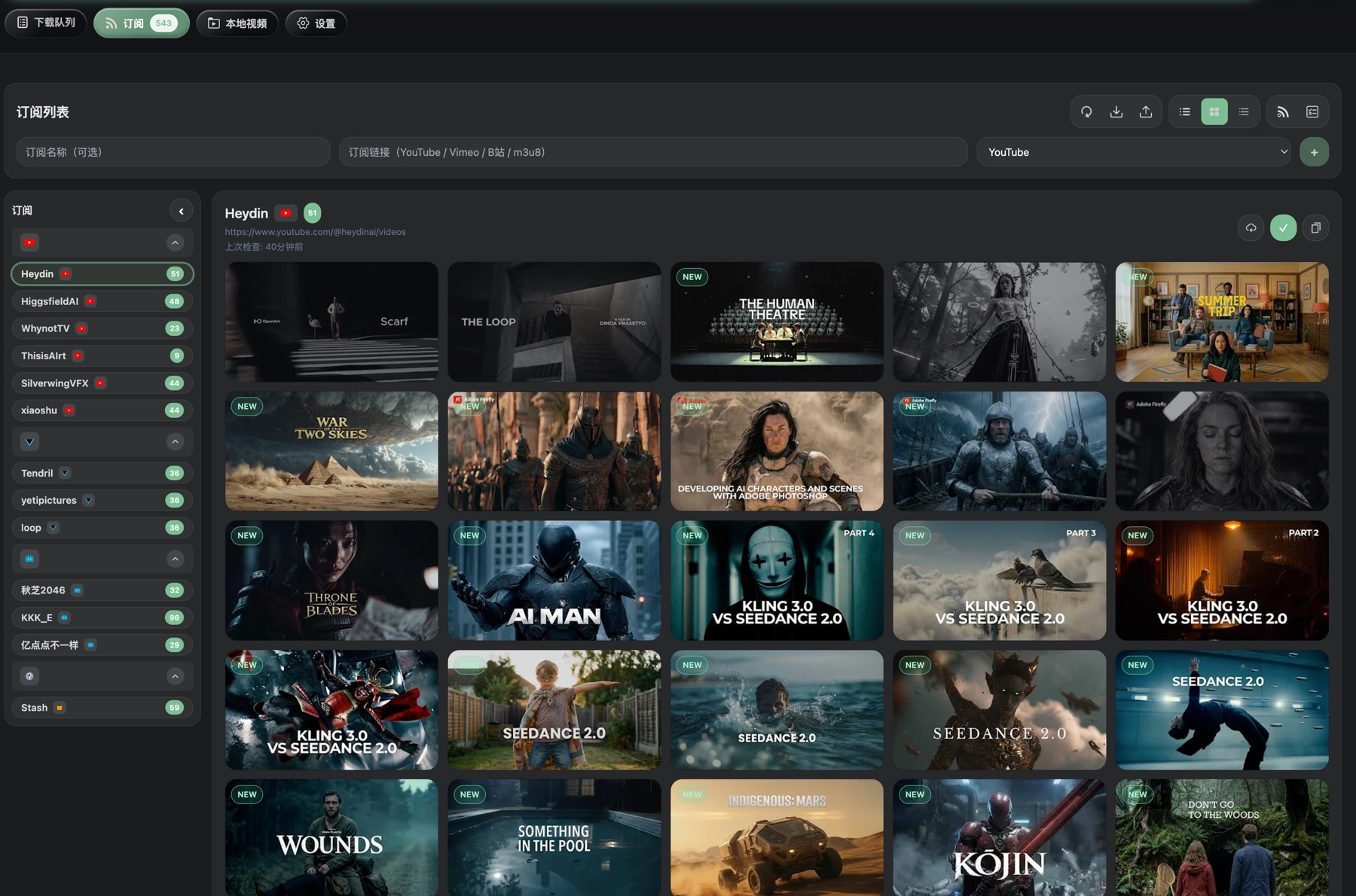This screenshot has height=896, width=1356.
Task: Open the 订阅 tab
Action: tap(141, 23)
